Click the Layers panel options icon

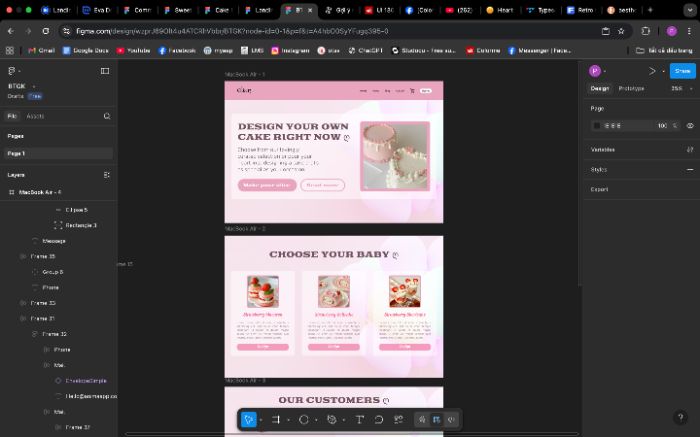click(107, 175)
